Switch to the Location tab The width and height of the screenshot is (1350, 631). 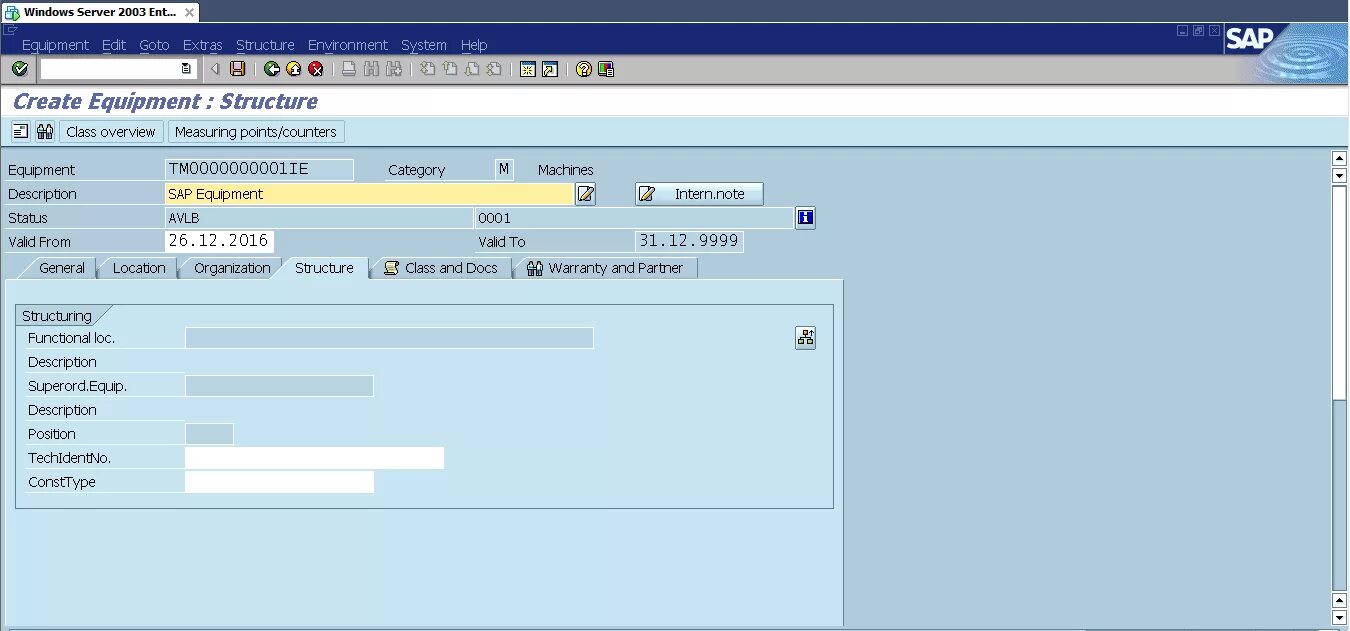point(139,268)
